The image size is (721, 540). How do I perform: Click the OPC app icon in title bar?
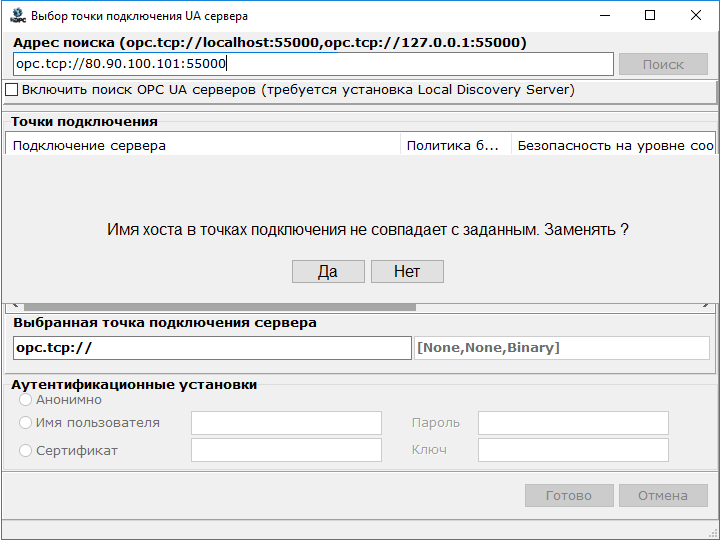(x=18, y=15)
